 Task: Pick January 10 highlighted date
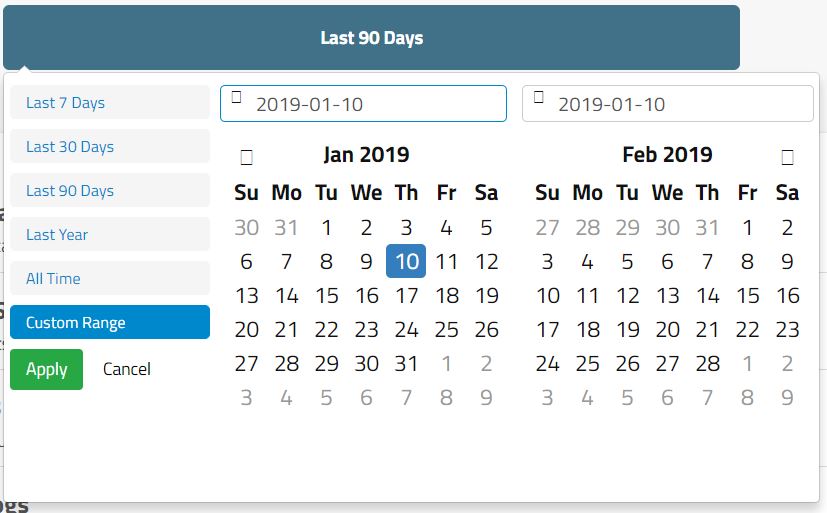(406, 262)
